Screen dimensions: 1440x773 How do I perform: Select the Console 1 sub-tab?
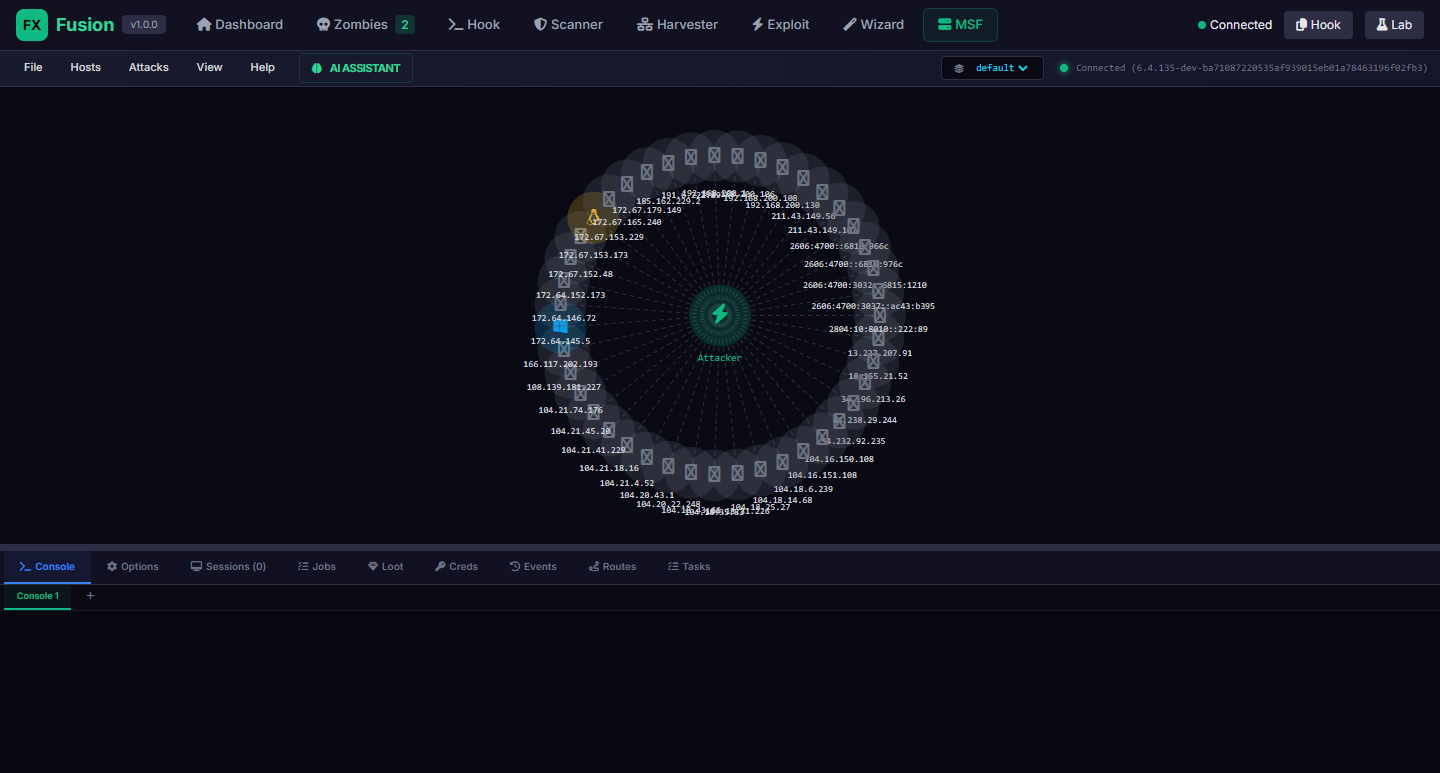point(38,596)
